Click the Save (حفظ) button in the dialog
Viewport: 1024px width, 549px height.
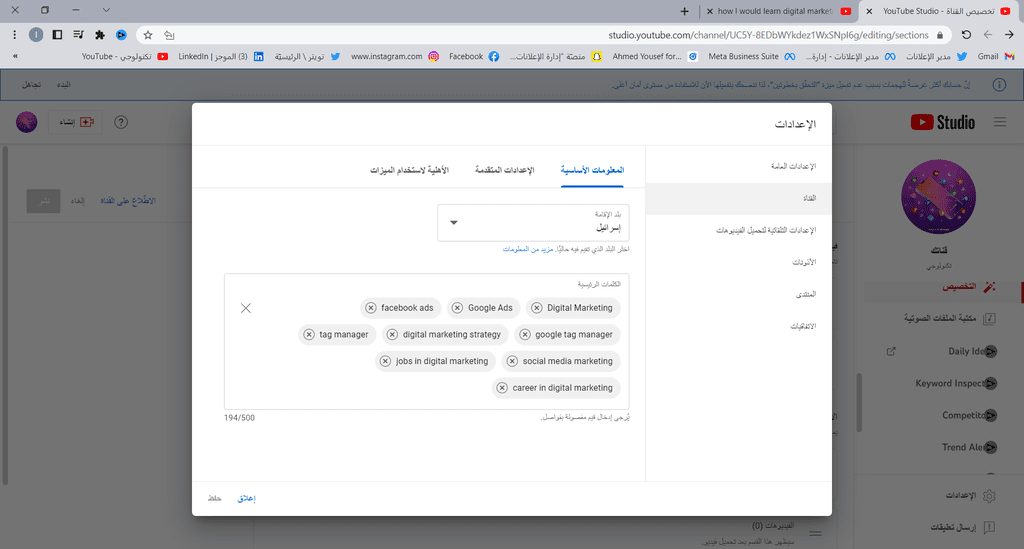point(215,499)
